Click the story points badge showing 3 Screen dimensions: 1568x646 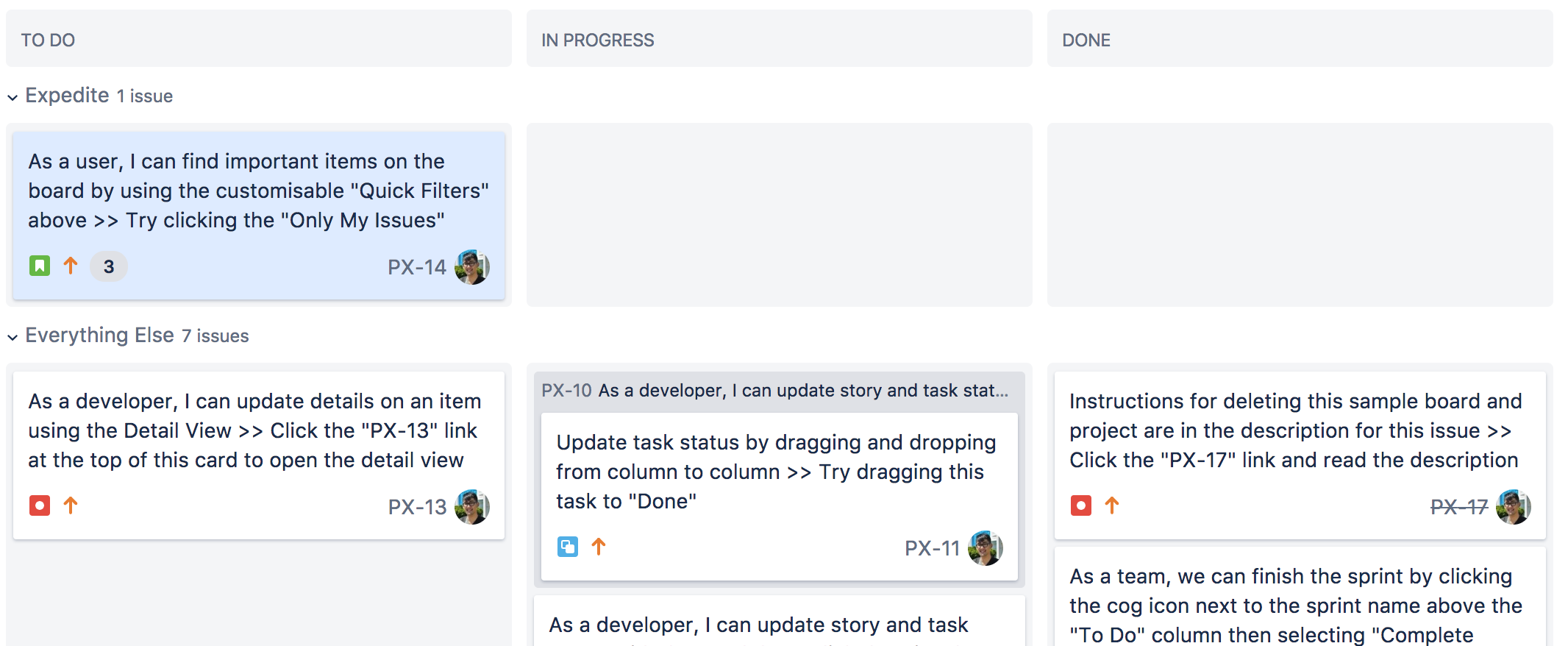coord(109,266)
